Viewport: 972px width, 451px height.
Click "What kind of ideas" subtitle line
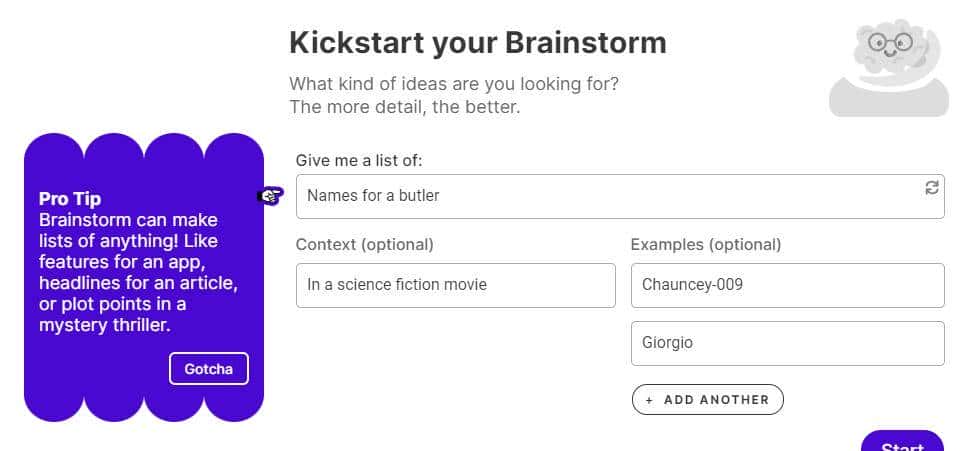454,84
